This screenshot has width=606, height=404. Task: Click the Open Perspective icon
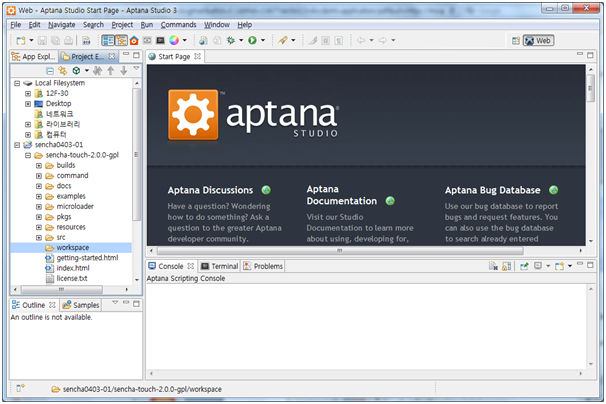point(516,41)
